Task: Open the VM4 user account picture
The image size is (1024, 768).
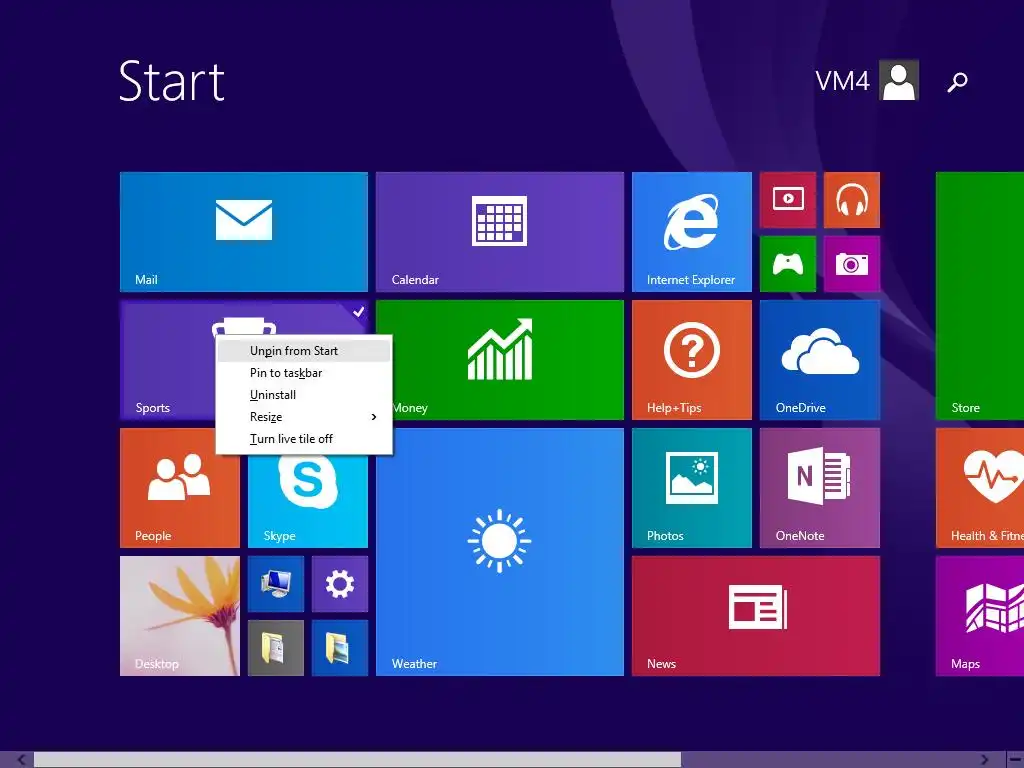Action: pos(899,80)
